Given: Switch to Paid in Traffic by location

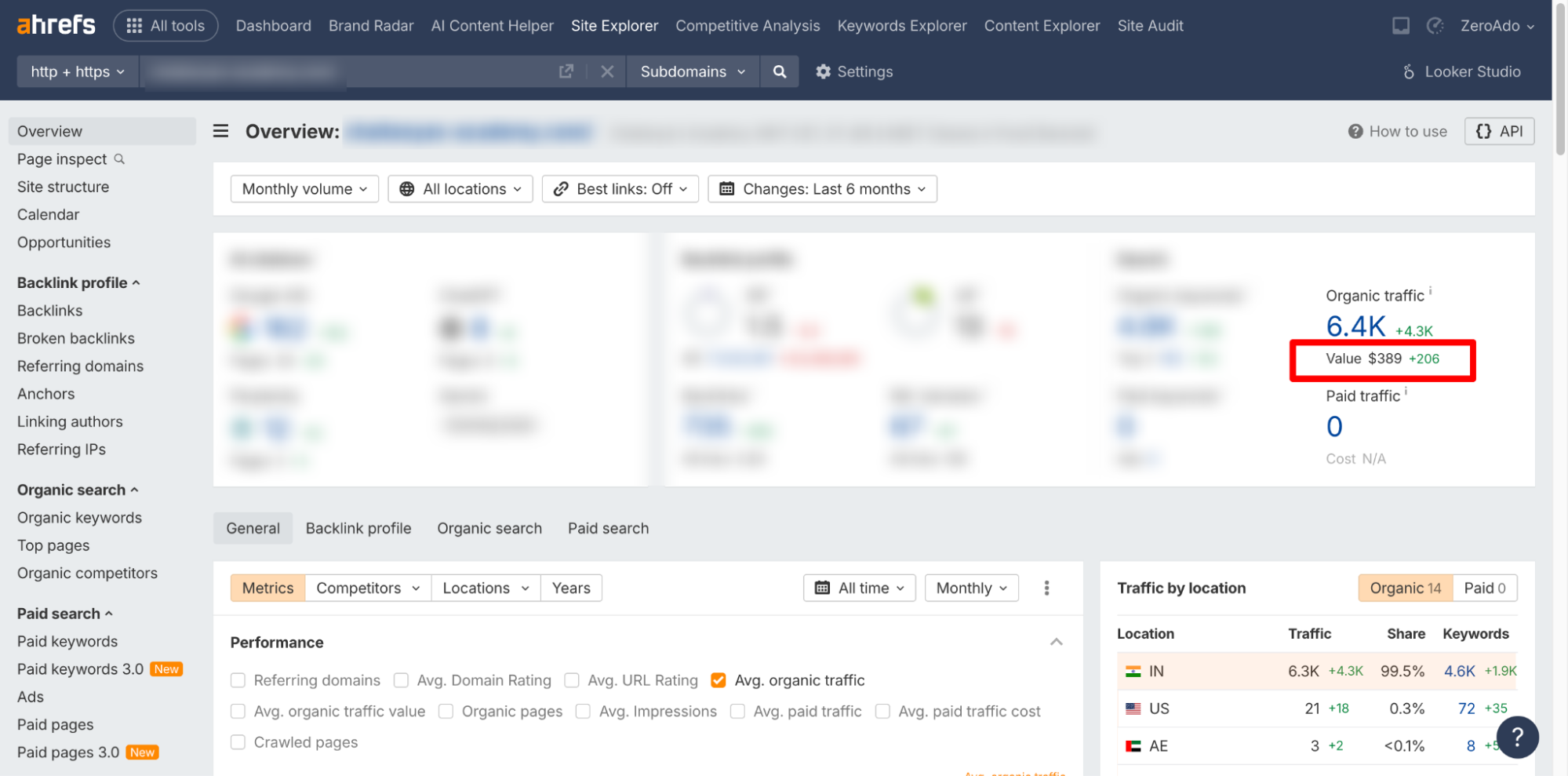Looking at the screenshot, I should coord(1484,588).
